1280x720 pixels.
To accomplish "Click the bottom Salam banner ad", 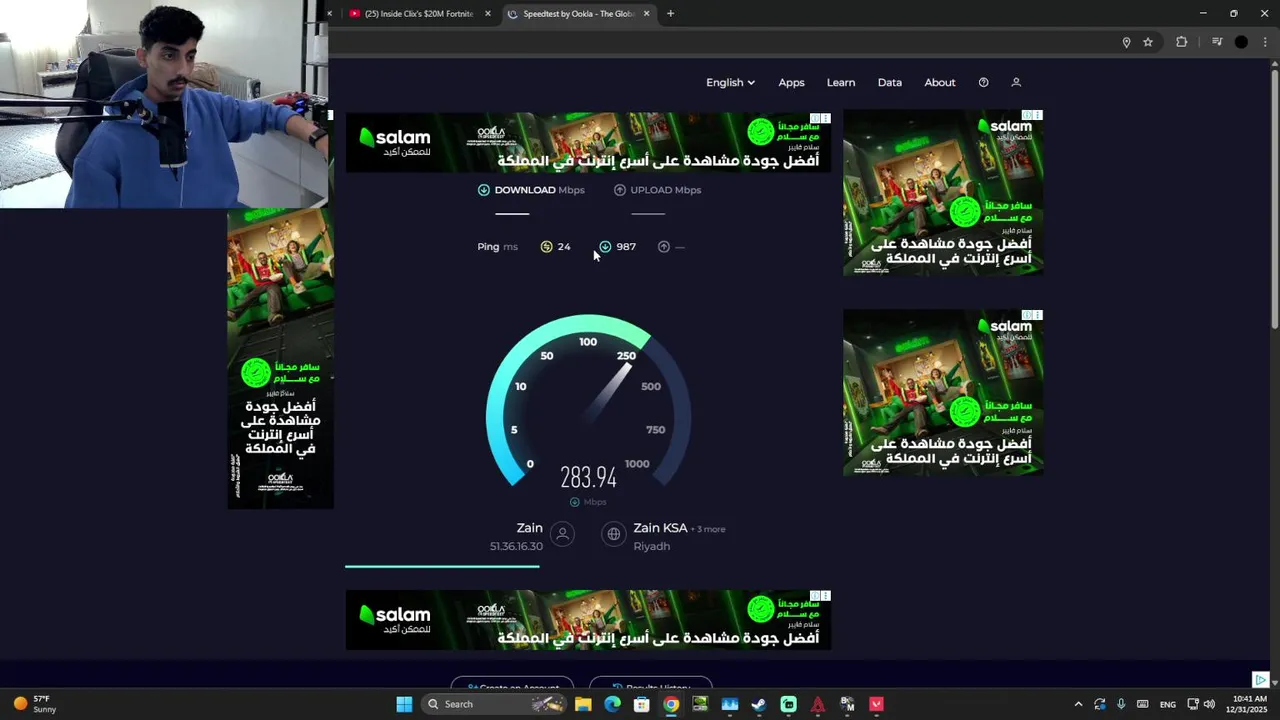I will coord(588,620).
